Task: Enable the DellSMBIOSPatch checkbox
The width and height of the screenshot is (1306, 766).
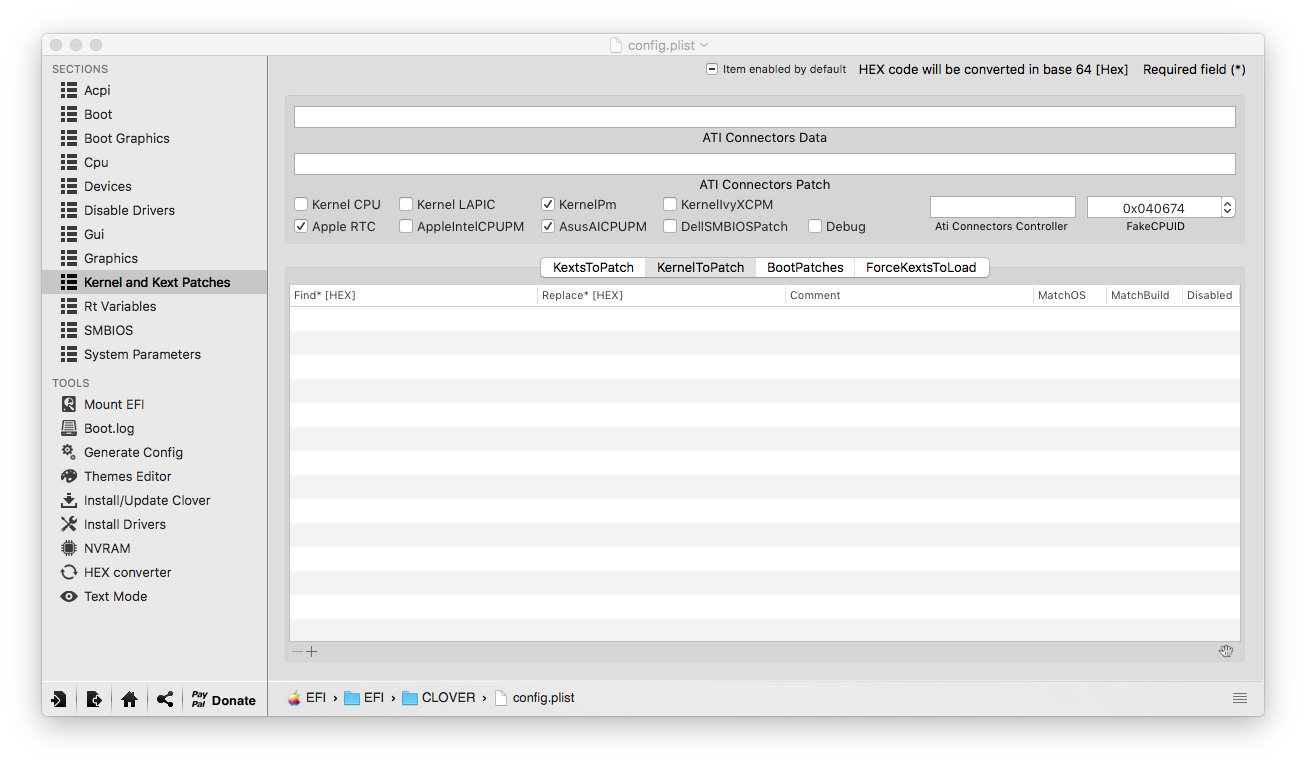Action: click(x=670, y=226)
